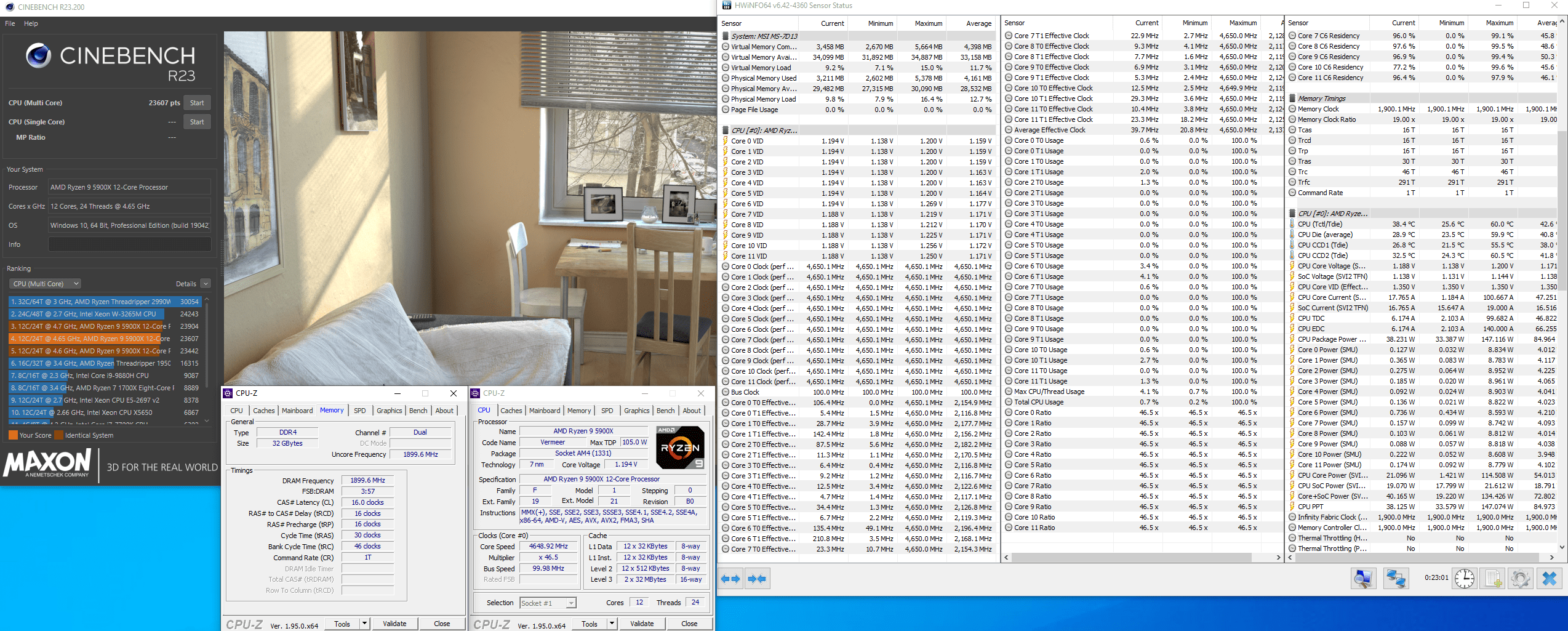The width and height of the screenshot is (1568, 631).
Task: Select ranking row '1. 32C/64T @ 3 GHz, AMD Ryzen Threadripper'
Action: pyautogui.click(x=105, y=302)
